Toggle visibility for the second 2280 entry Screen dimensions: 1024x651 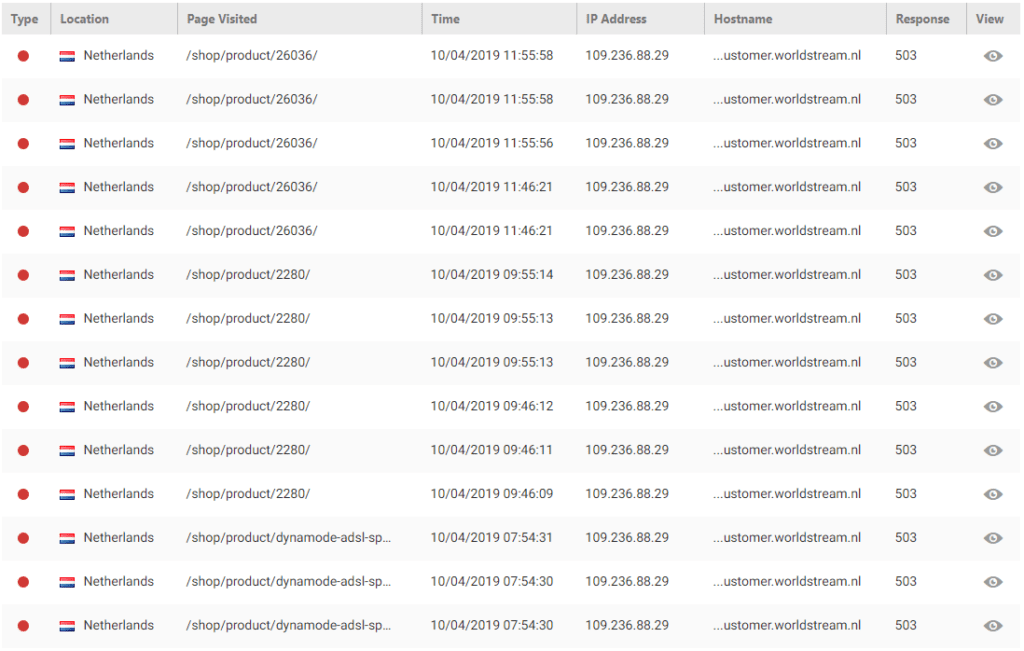992,319
